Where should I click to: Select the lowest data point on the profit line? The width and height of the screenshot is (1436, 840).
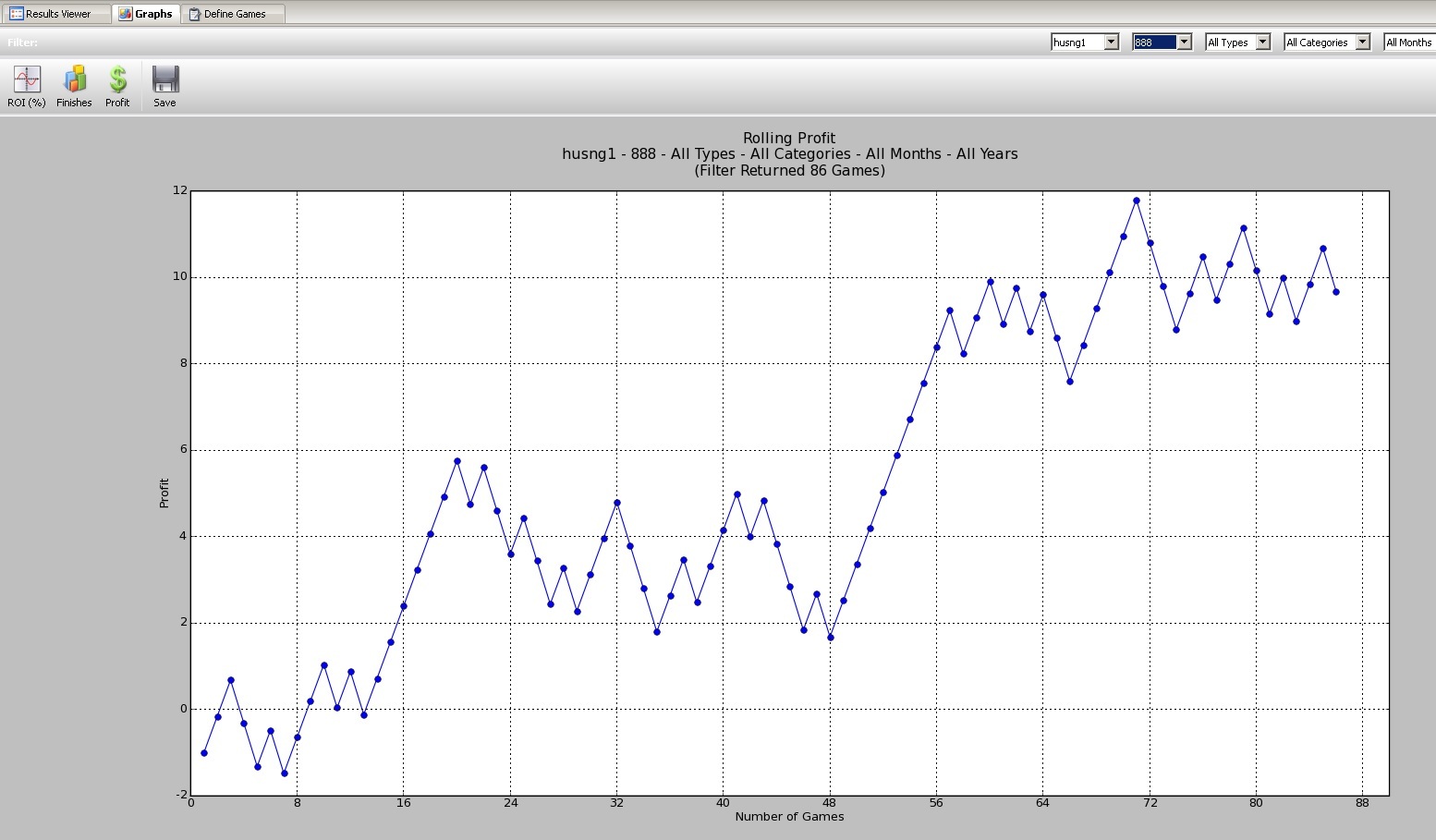pos(285,773)
